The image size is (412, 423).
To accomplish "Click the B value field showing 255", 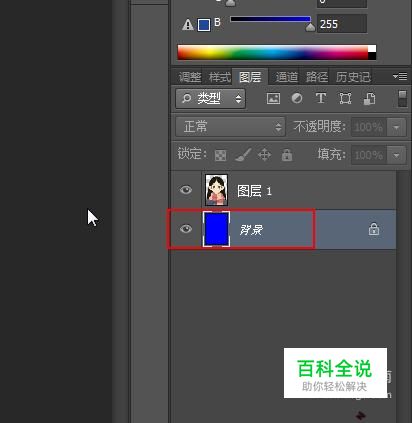I will (341, 24).
